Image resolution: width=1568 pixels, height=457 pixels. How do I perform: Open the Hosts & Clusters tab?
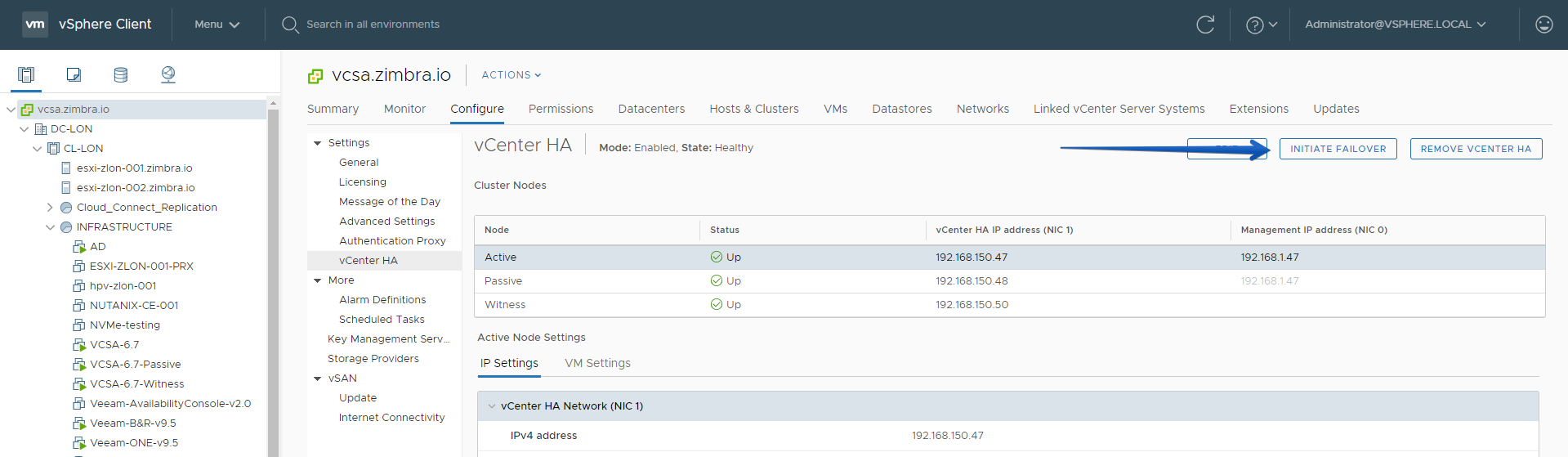coord(754,109)
